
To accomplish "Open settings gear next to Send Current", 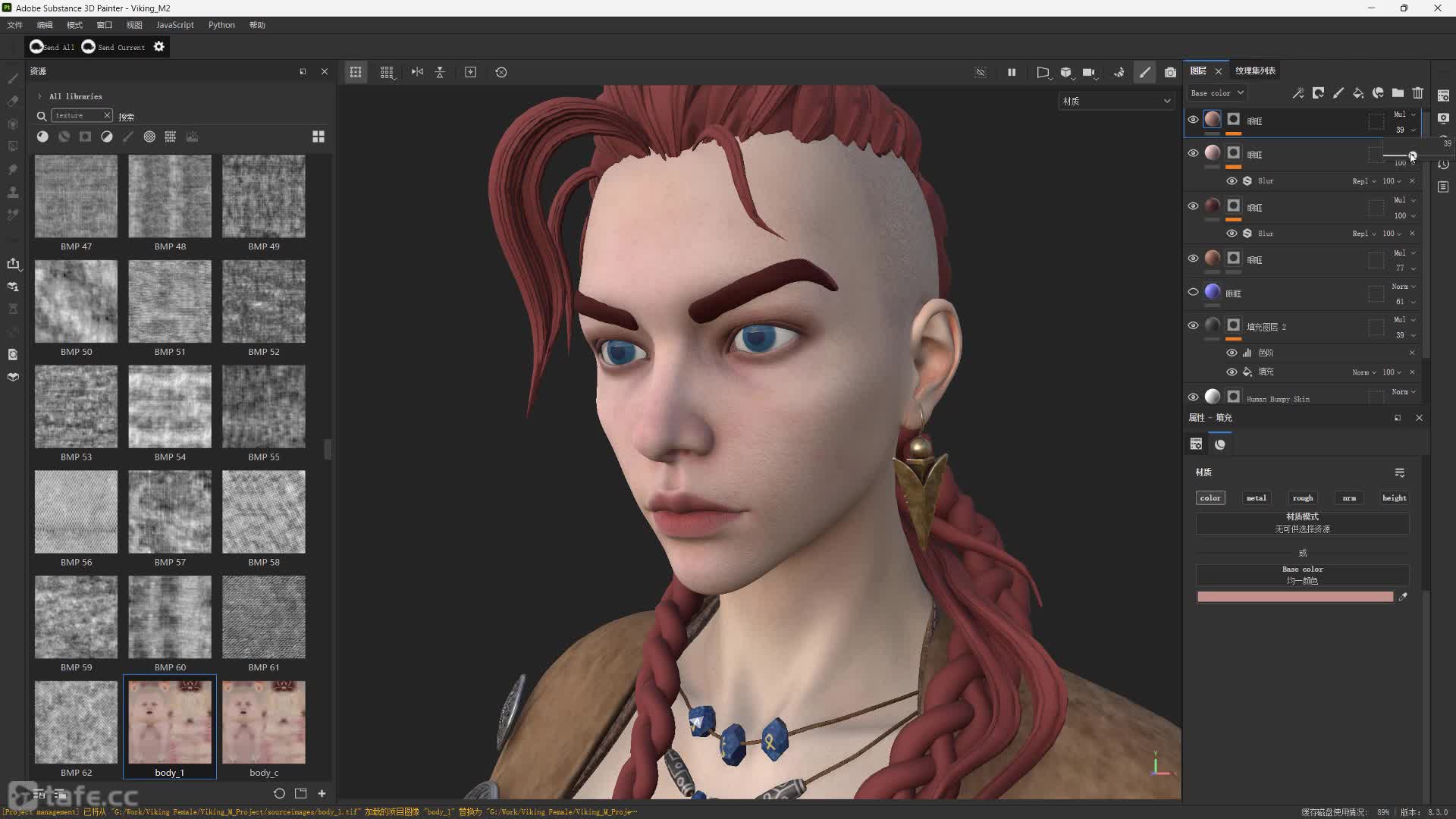I will point(158,47).
